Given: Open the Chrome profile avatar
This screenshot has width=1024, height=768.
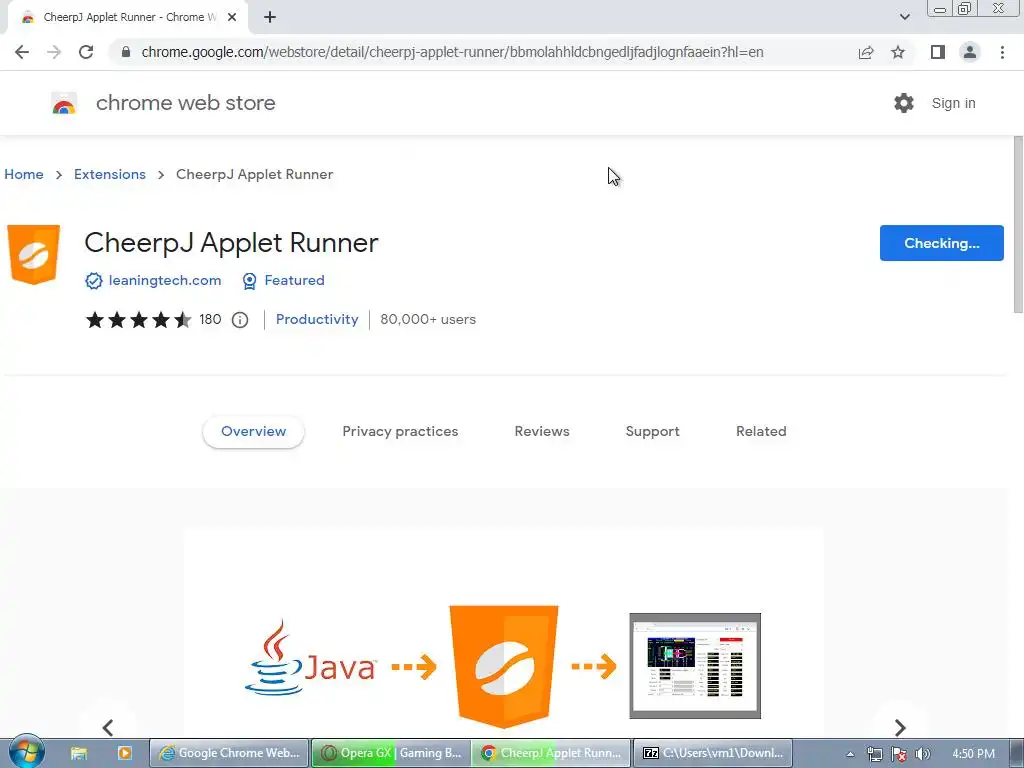Looking at the screenshot, I should pos(970,52).
